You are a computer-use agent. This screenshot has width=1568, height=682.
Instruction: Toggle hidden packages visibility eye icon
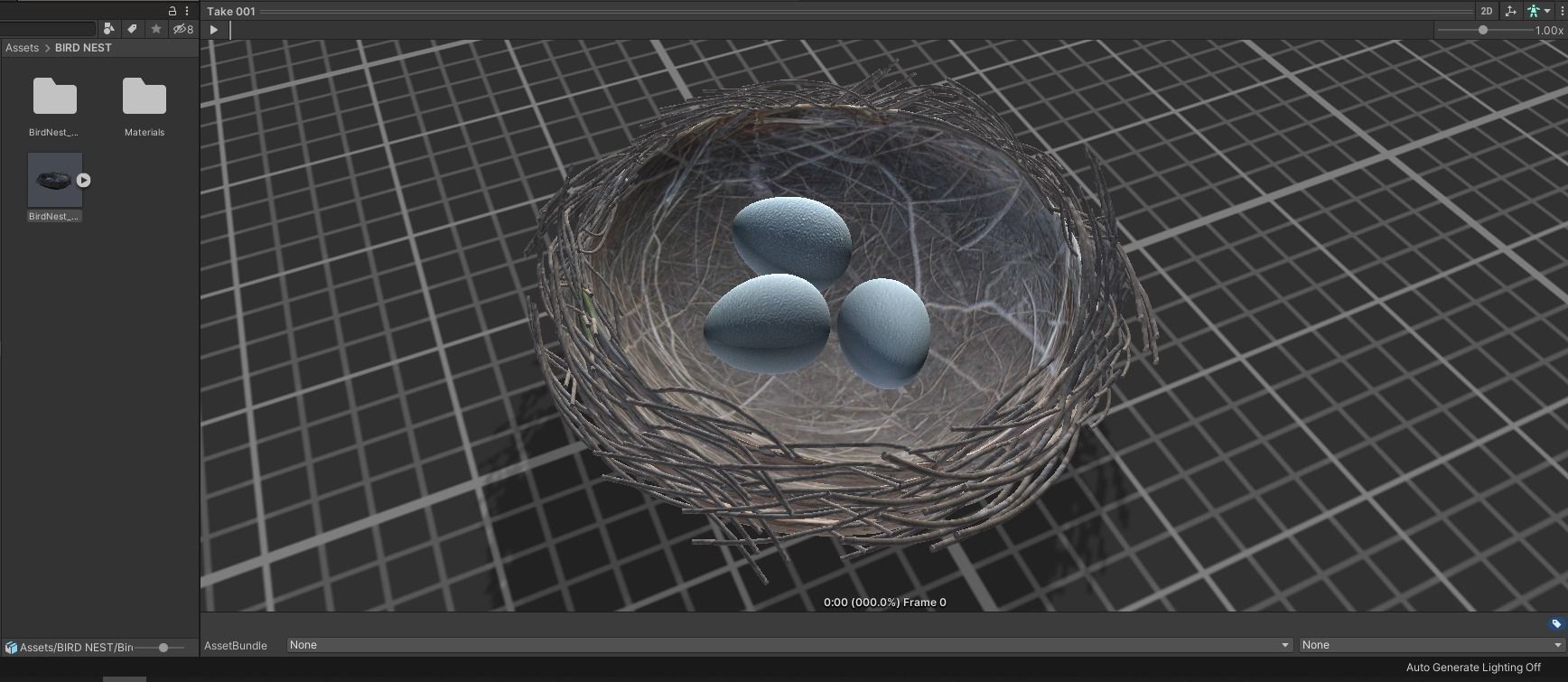click(x=183, y=29)
